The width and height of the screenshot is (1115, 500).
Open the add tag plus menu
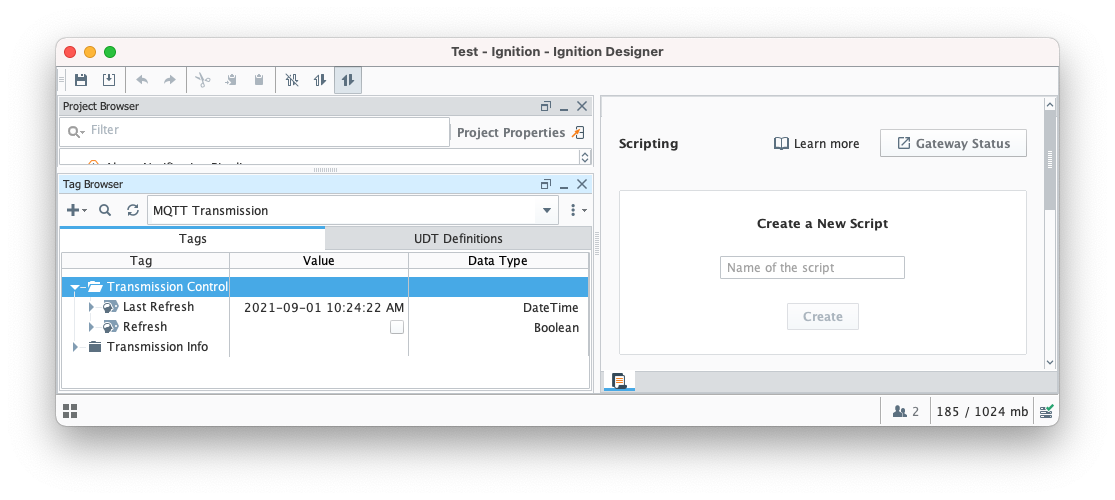[76, 211]
